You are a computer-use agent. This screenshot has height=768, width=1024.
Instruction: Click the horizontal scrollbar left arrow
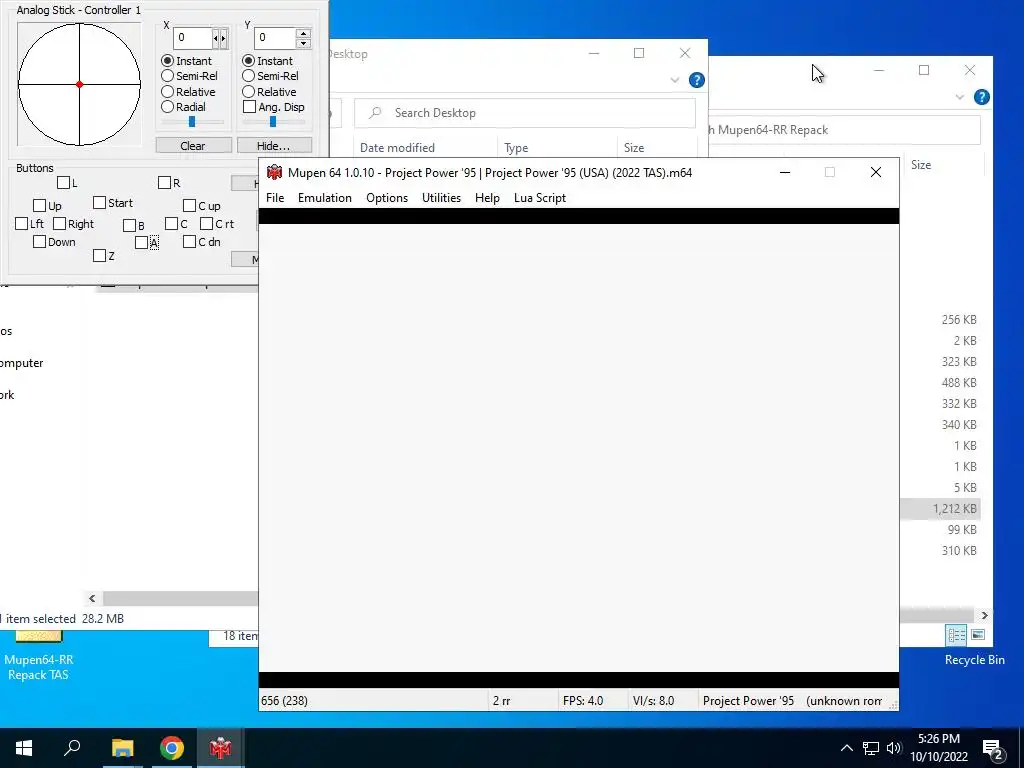click(92, 598)
